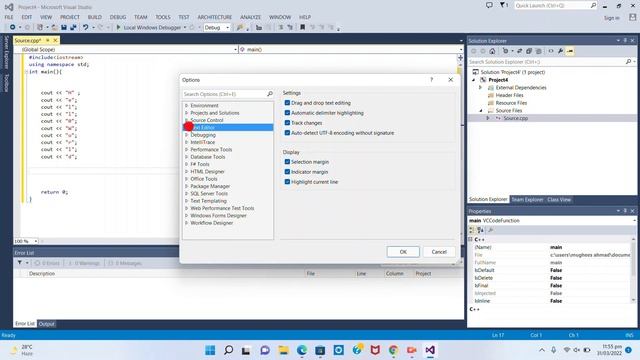Click the Quick Launch search icon
640x360 pixels.
(x=593, y=5)
